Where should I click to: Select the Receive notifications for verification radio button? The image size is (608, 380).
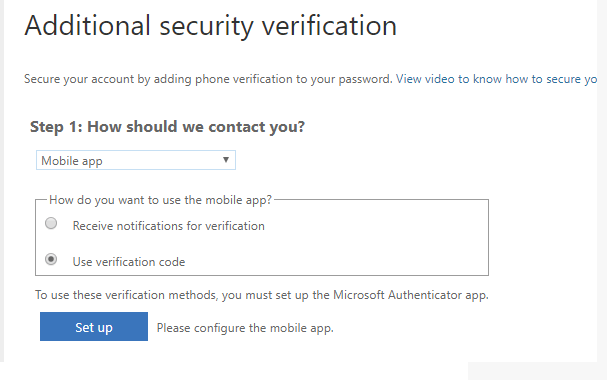pos(51,223)
